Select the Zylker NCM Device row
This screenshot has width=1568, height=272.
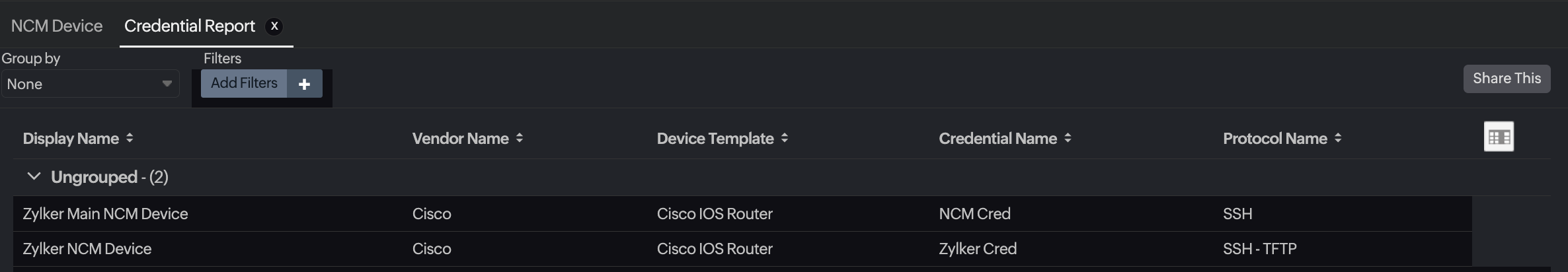click(x=87, y=249)
